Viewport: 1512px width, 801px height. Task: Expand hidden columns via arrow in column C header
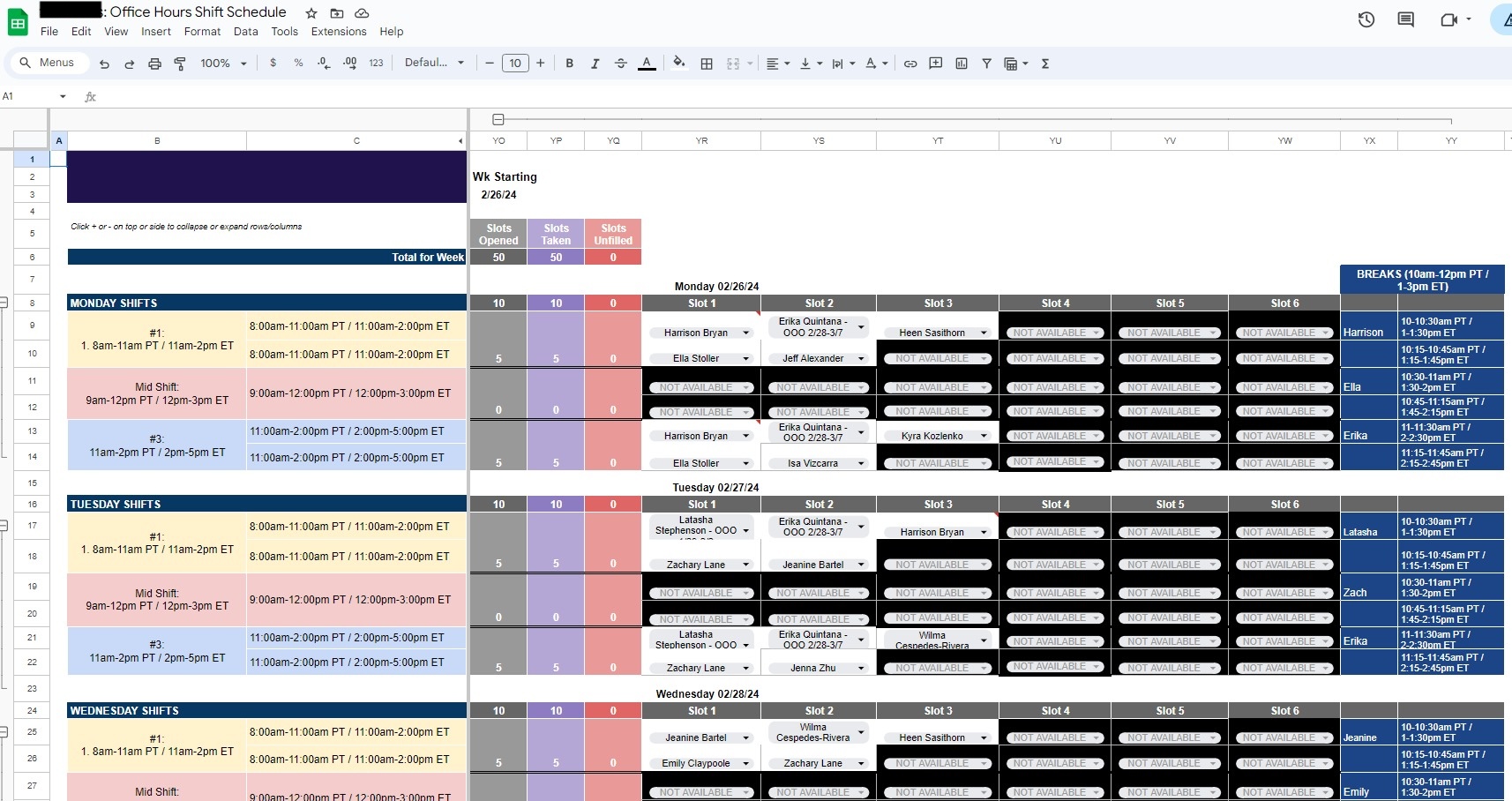pyautogui.click(x=460, y=141)
